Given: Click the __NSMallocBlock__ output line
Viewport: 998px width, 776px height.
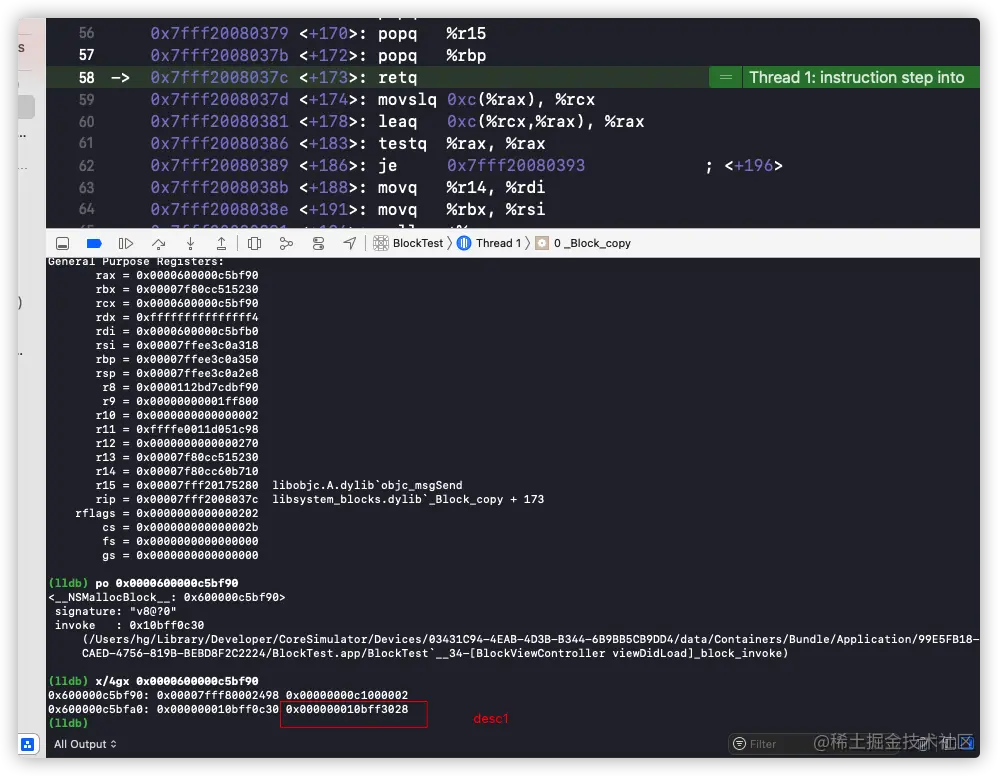Looking at the screenshot, I should pyautogui.click(x=167, y=597).
